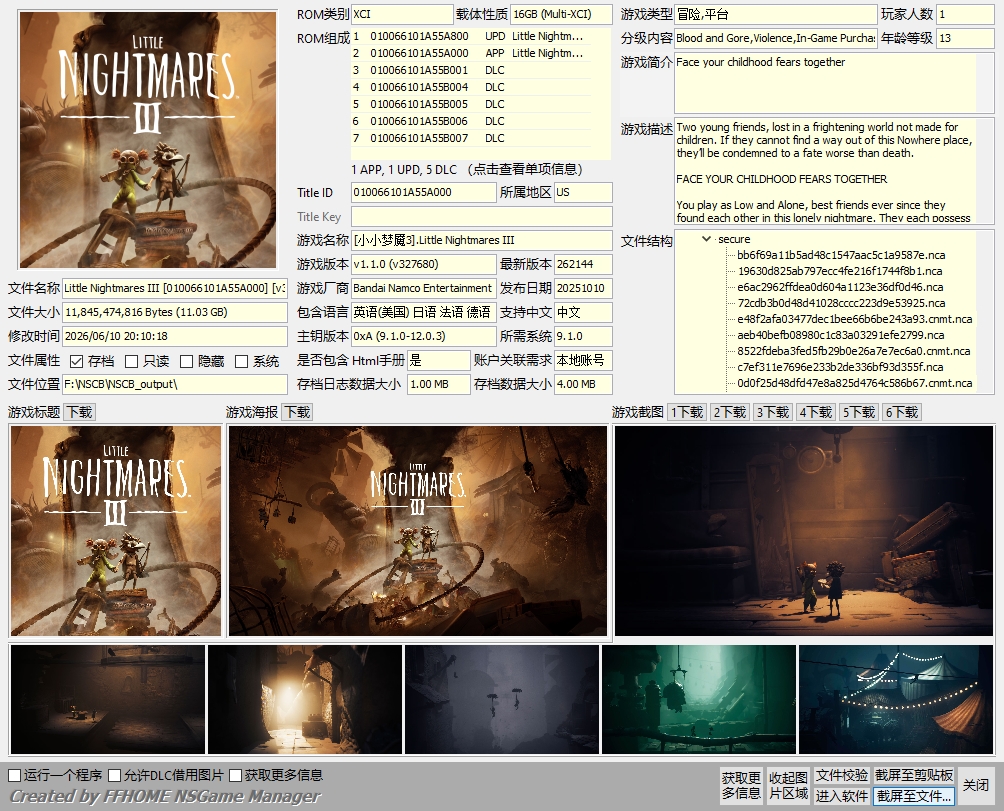1004x811 pixels.
Task: Toggle the 存档 file attribute checkbox
Action: click(76, 362)
